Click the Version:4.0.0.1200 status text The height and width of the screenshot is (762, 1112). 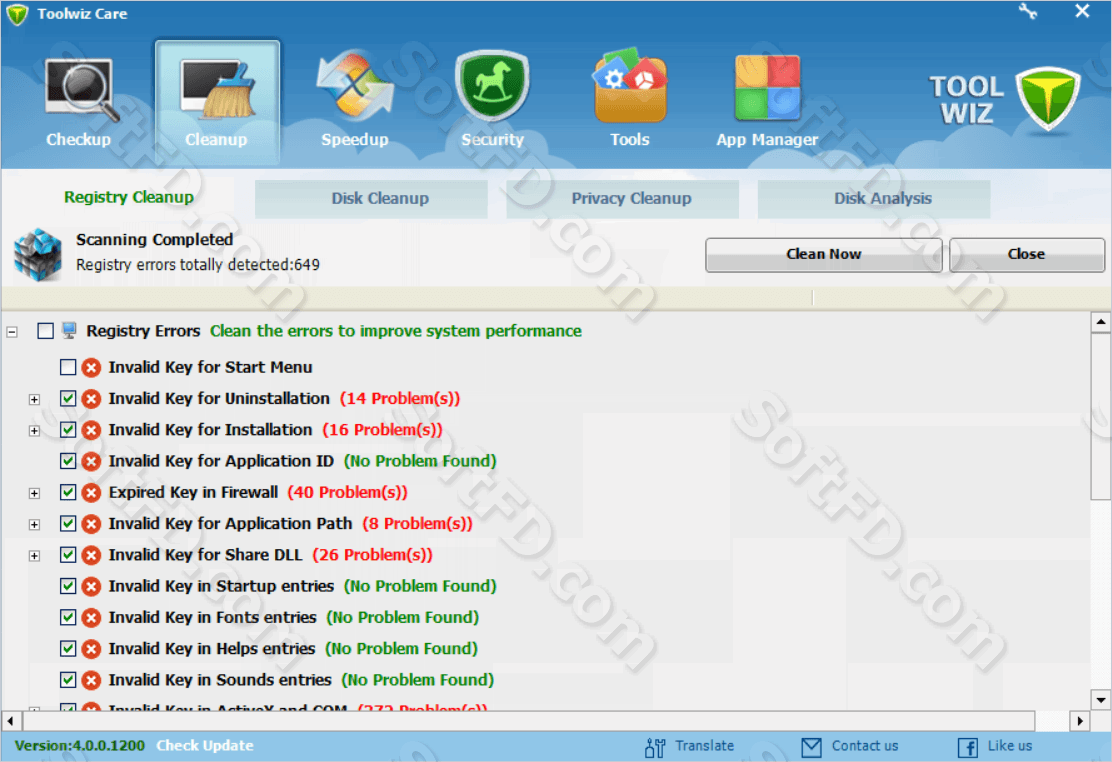(x=79, y=746)
